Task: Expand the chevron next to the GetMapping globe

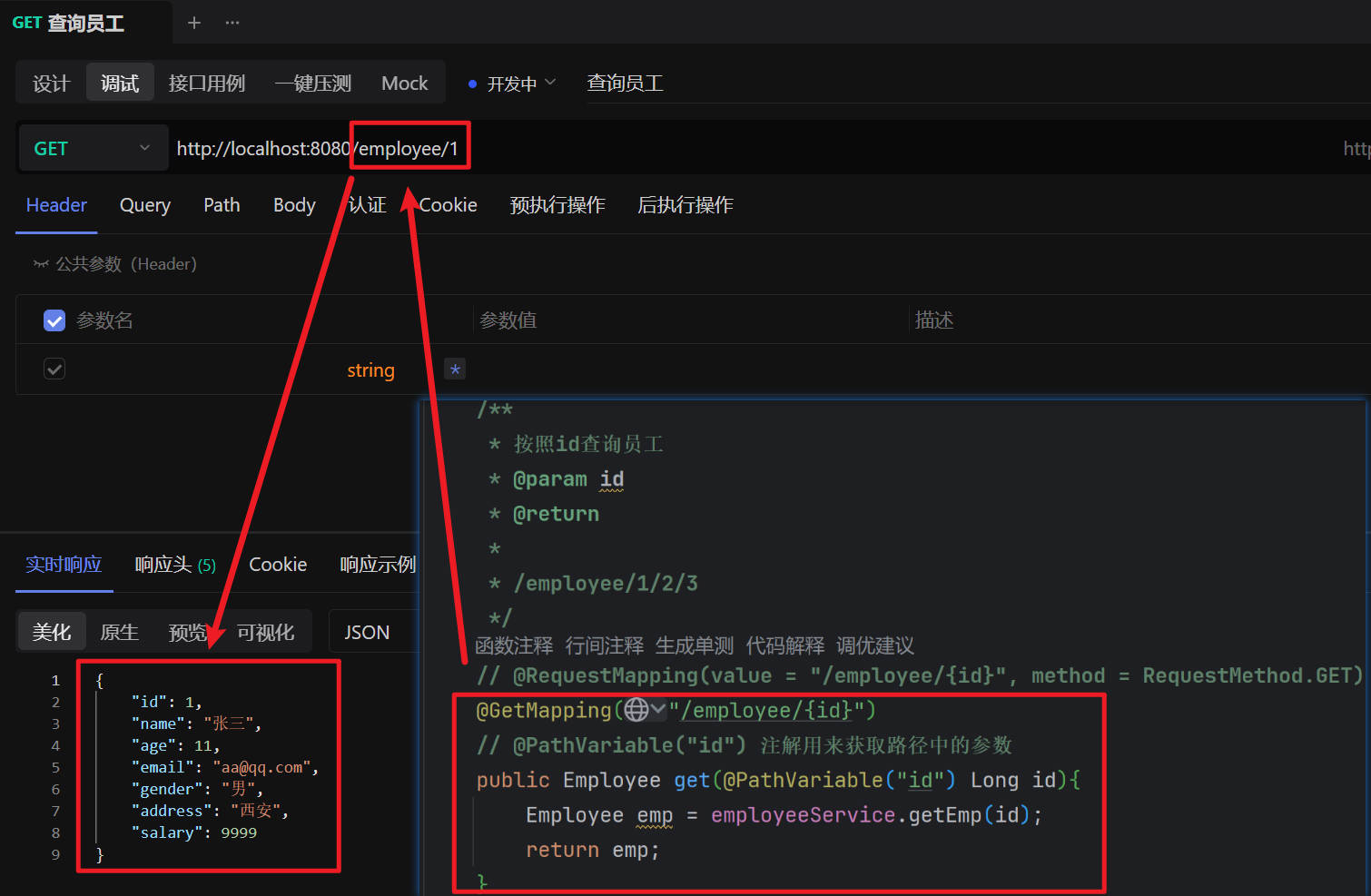Action: [659, 709]
